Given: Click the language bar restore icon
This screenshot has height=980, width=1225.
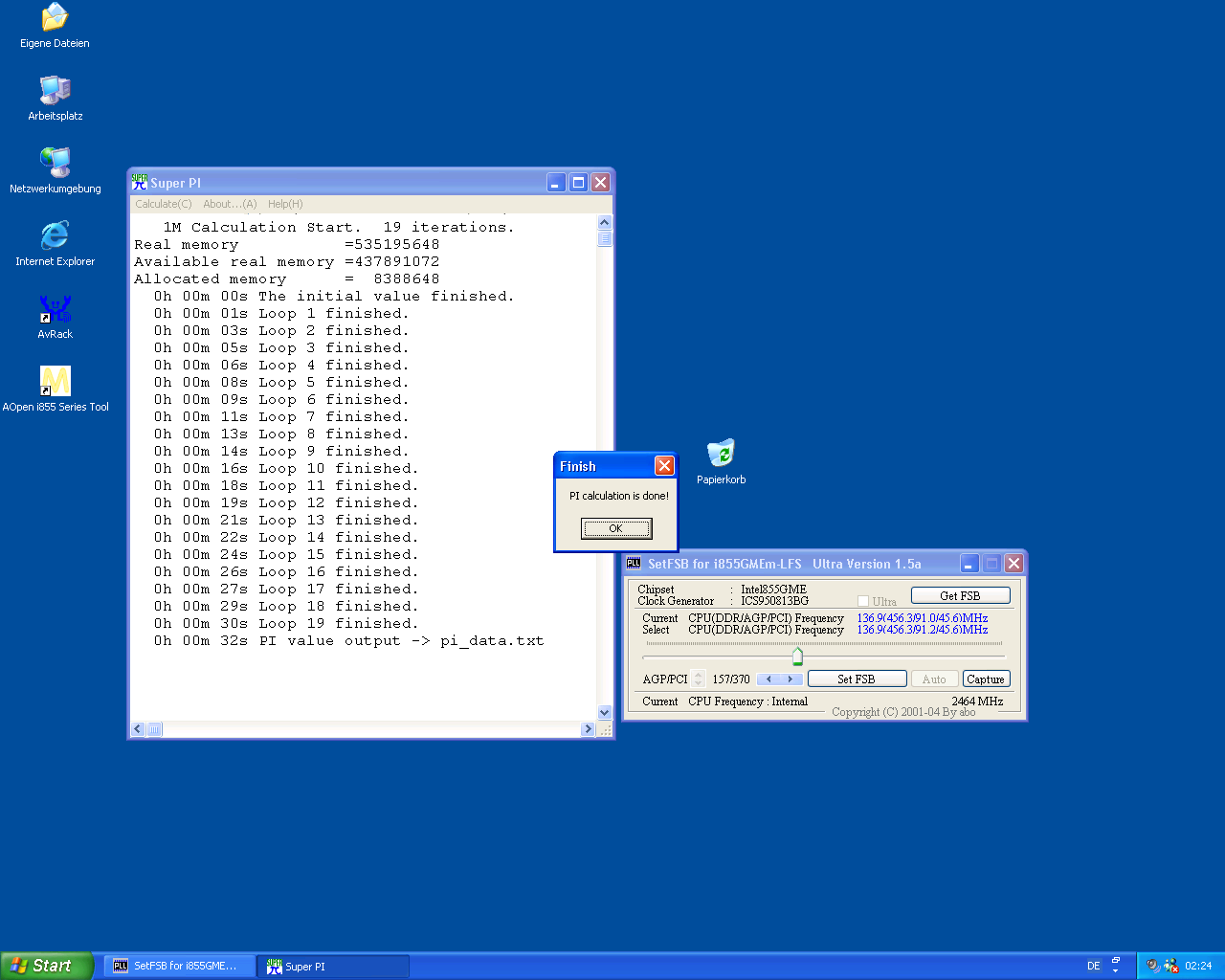Looking at the screenshot, I should [1116, 960].
